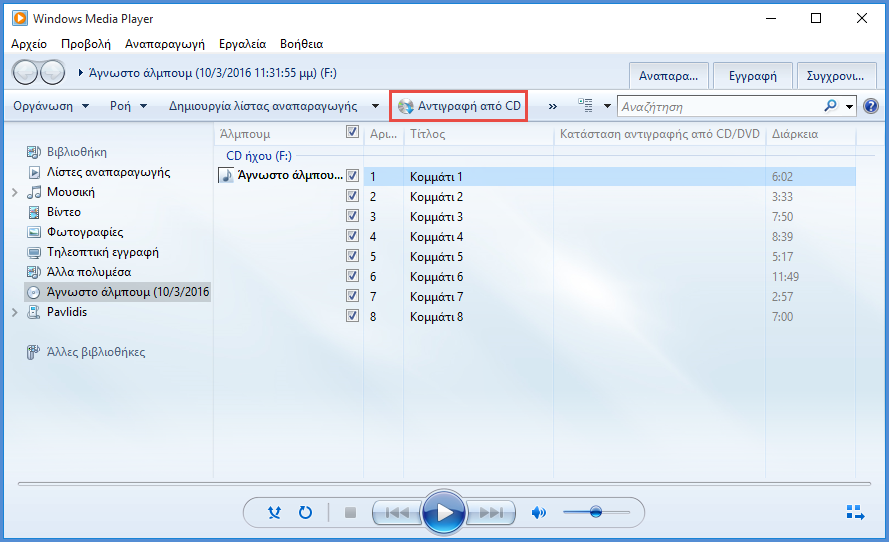
Task: Expand view options dropdown arrow
Action: point(607,106)
